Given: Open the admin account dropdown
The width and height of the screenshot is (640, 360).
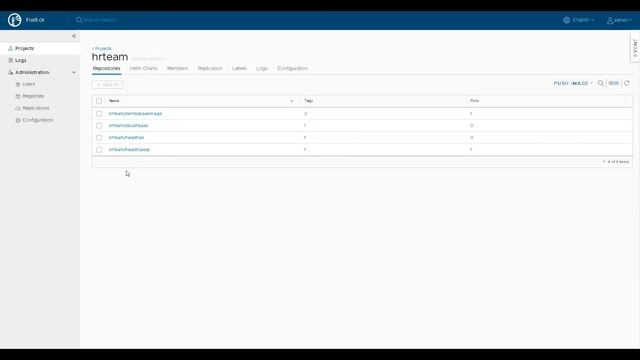Looking at the screenshot, I should 623,20.
